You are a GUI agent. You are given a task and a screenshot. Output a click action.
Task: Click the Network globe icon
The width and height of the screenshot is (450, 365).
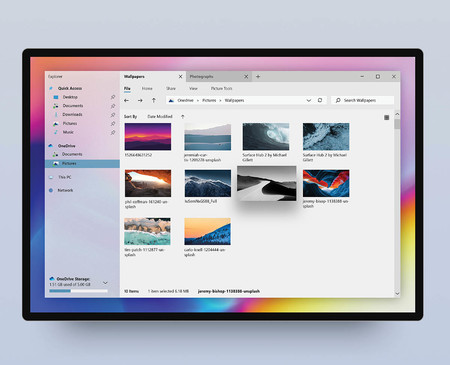tap(51, 190)
